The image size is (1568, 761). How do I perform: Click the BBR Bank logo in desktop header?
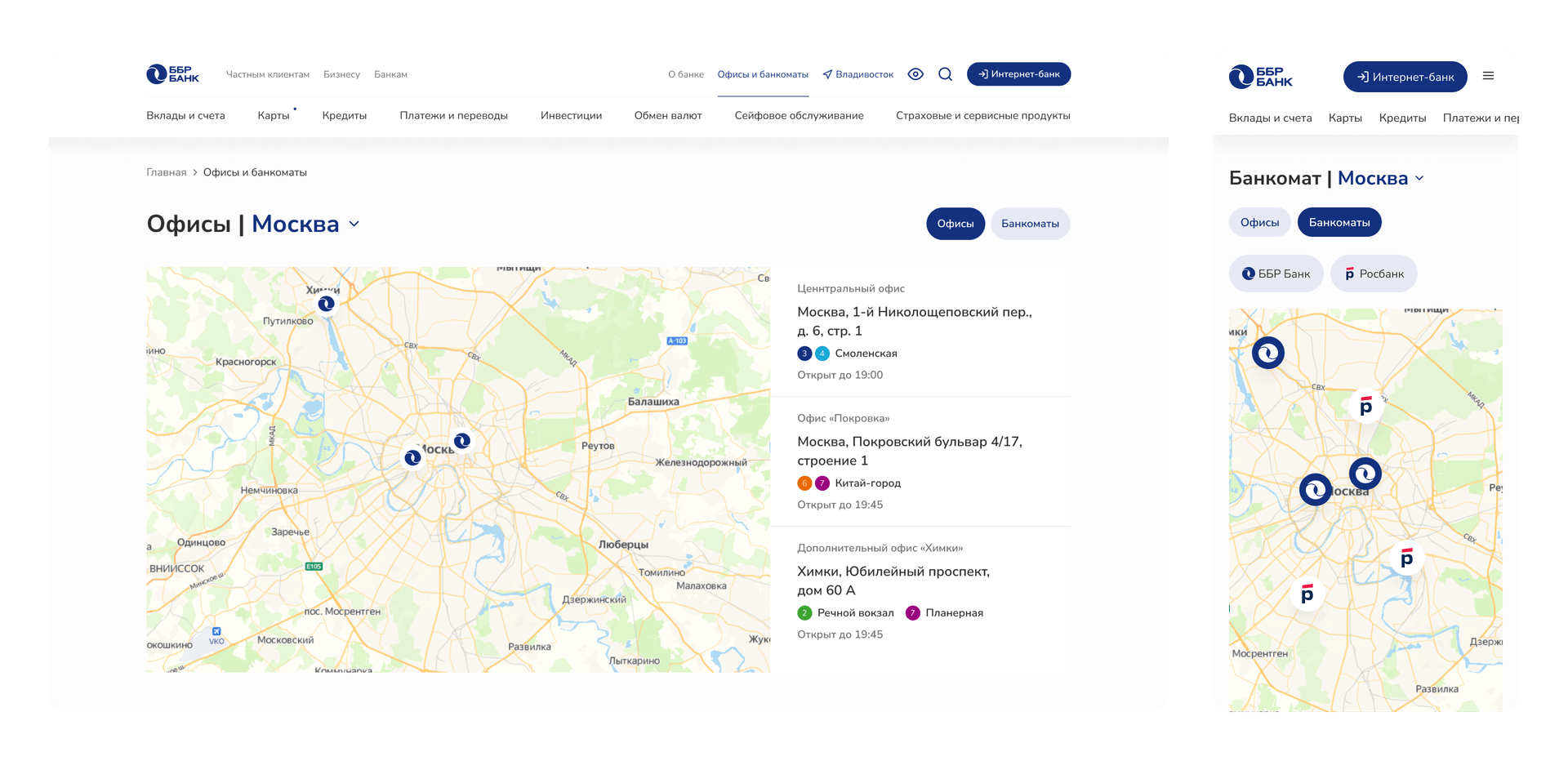click(x=172, y=74)
